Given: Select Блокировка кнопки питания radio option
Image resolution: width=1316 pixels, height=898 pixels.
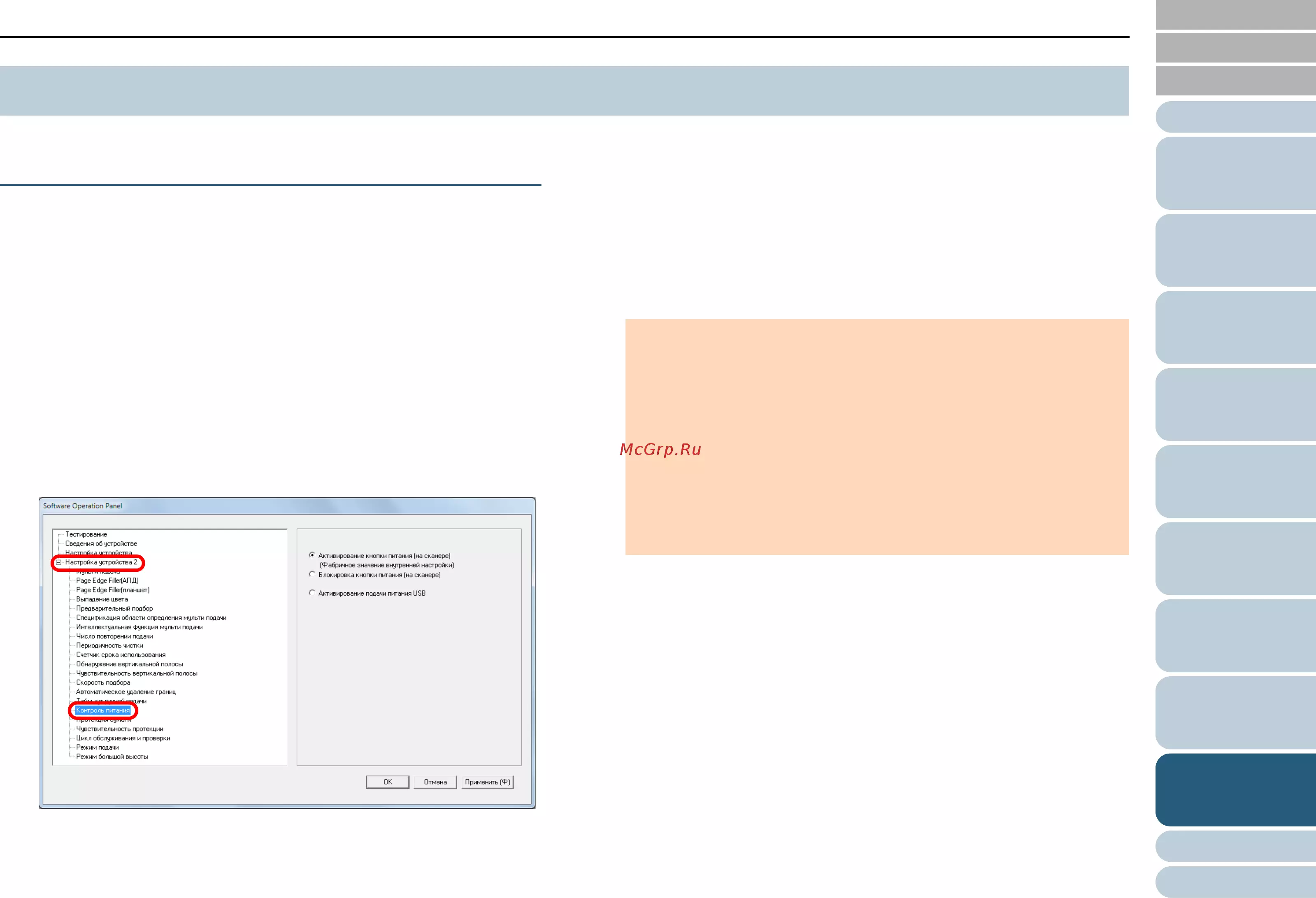Looking at the screenshot, I should [312, 574].
